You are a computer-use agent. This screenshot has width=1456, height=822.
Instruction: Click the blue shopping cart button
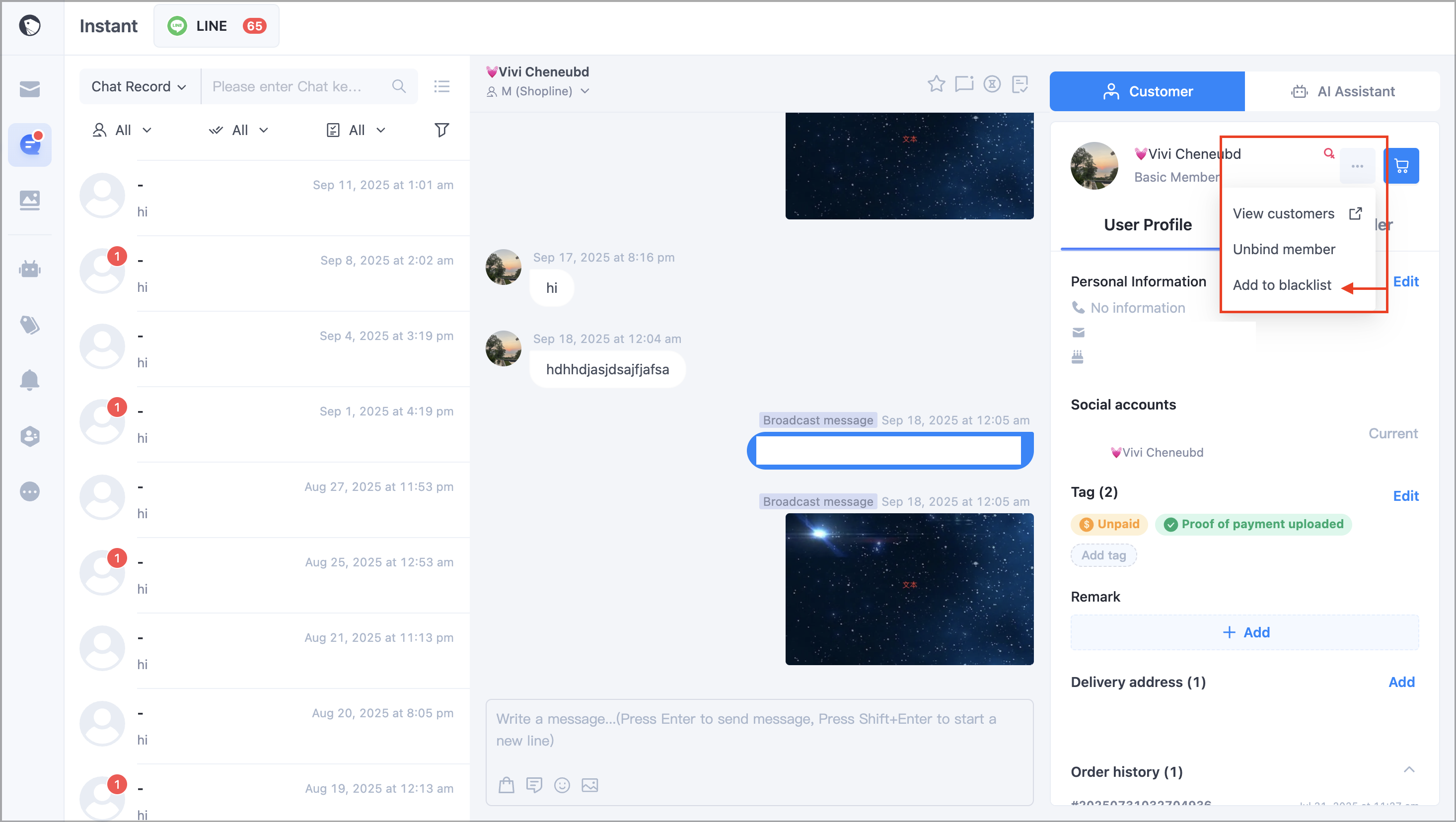coord(1401,165)
